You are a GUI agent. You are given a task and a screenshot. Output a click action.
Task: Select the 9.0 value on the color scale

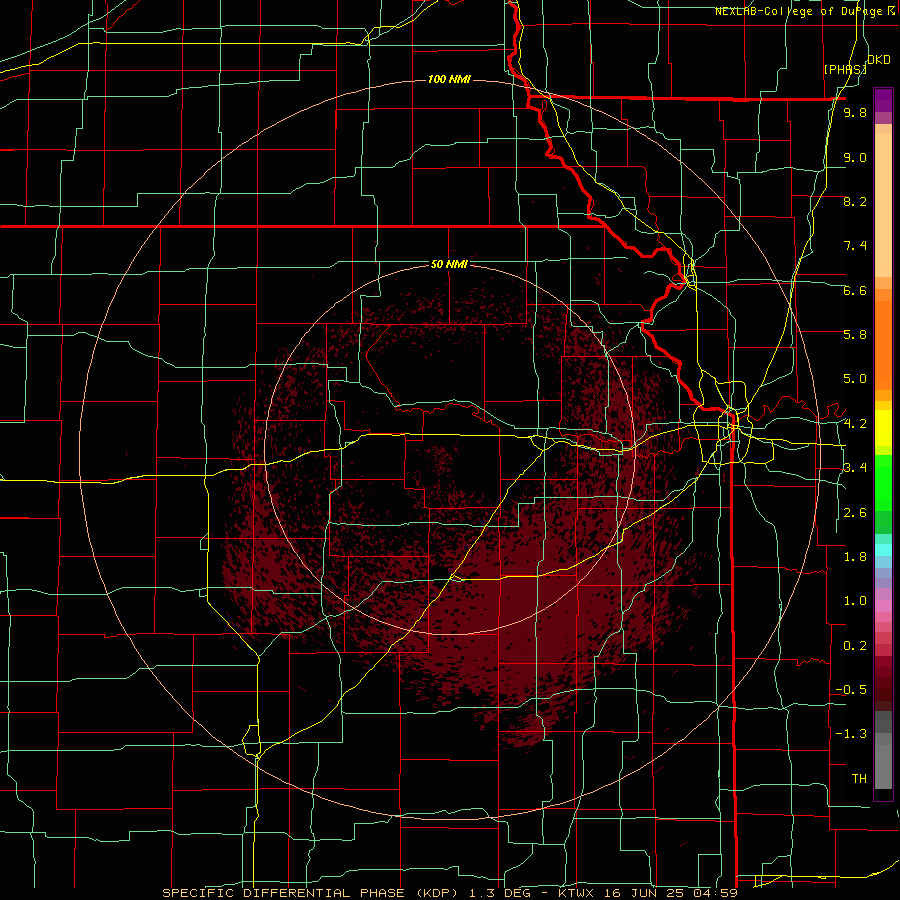coord(855,157)
